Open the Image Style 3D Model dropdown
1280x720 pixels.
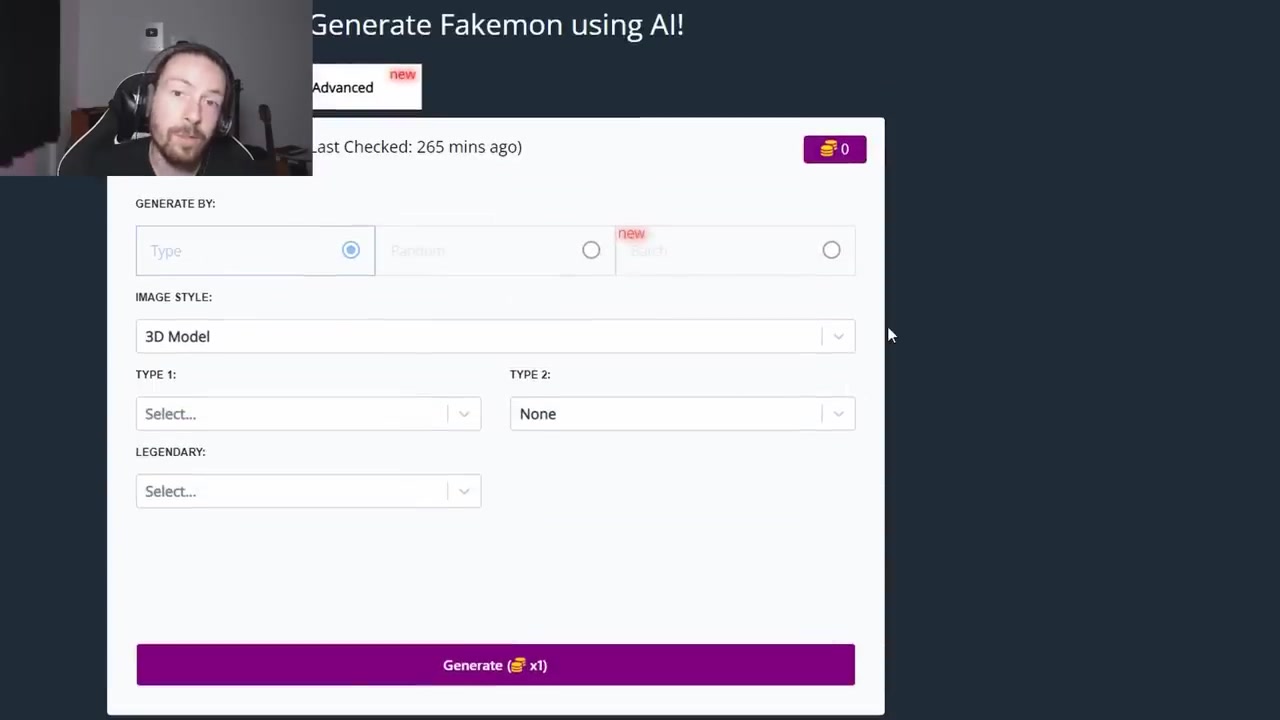(495, 337)
